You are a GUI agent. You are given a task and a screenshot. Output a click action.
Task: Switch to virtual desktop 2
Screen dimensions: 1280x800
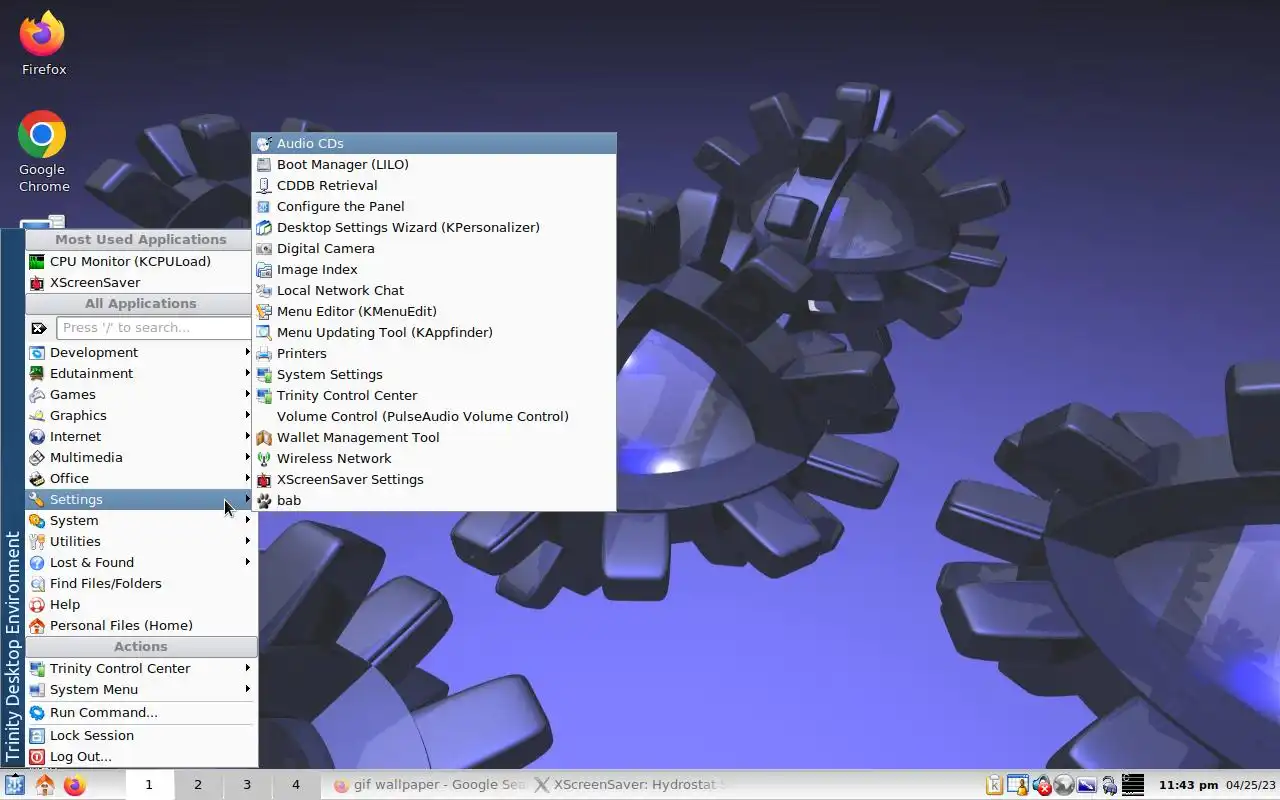click(x=198, y=785)
